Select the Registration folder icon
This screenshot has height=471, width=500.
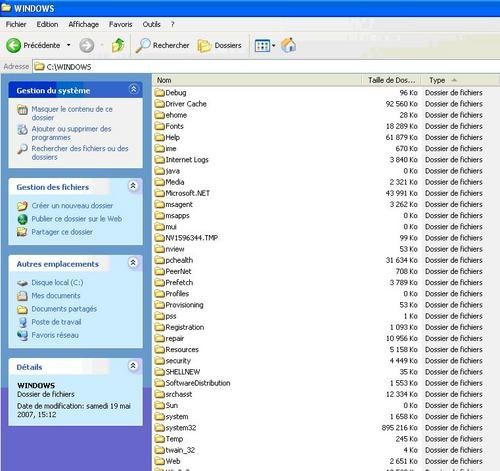160,327
